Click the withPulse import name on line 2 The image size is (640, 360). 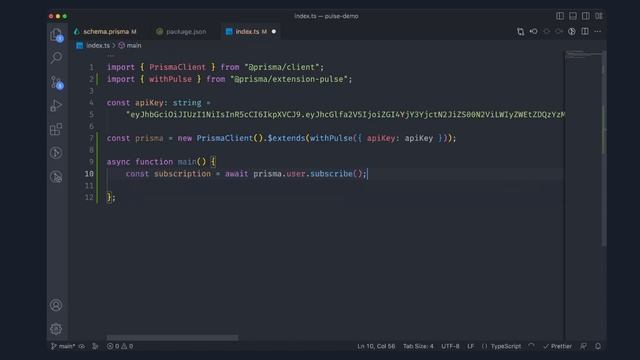point(170,79)
